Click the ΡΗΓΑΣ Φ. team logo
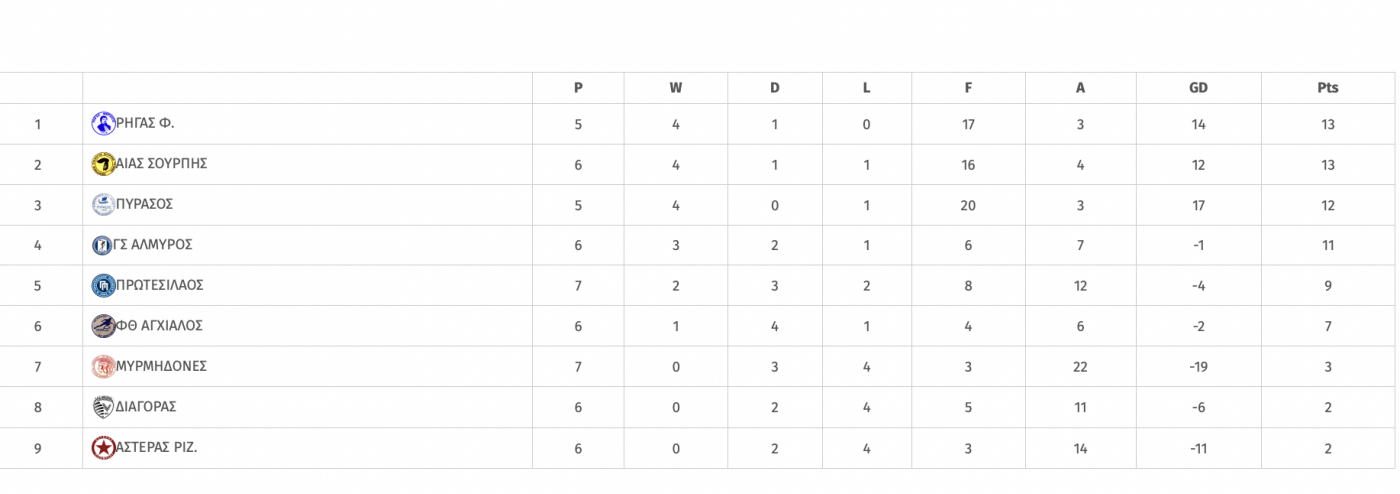This screenshot has height=494, width=1400. click(x=103, y=124)
